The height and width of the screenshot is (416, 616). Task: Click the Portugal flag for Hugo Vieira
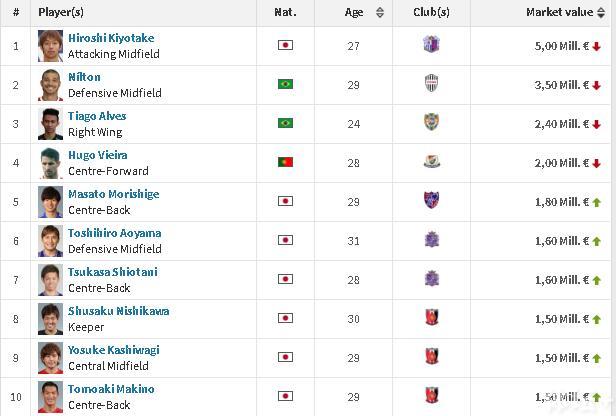pos(285,162)
